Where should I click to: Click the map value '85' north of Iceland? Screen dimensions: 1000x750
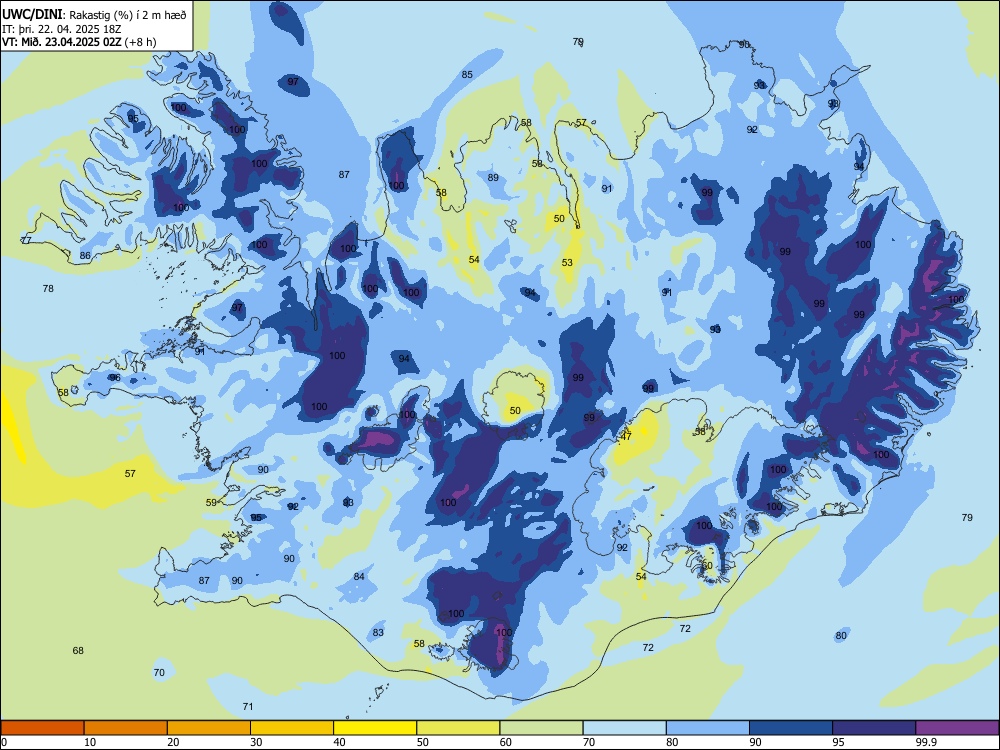pyautogui.click(x=467, y=75)
